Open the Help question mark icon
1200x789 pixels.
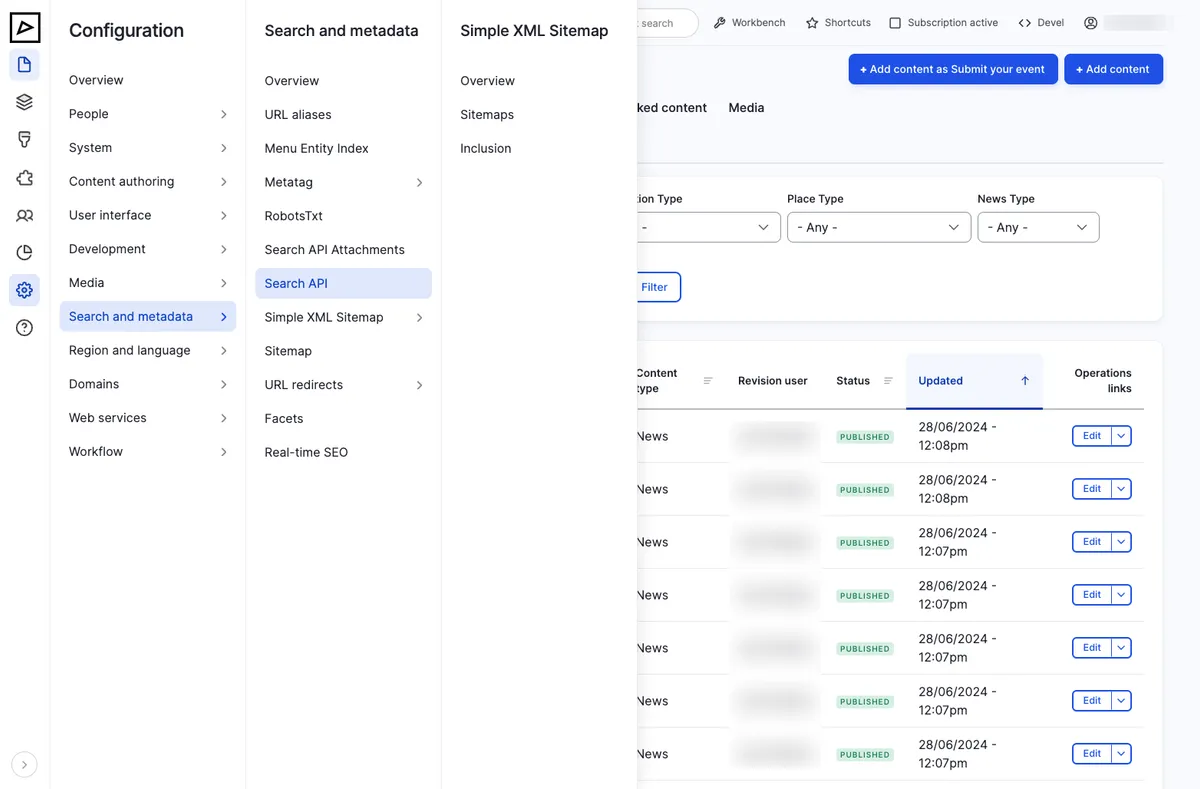[x=25, y=327]
